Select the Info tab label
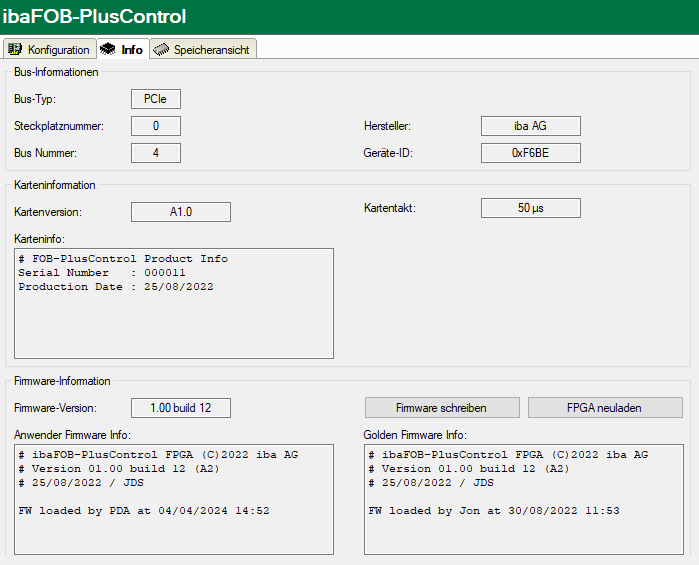 click(132, 49)
